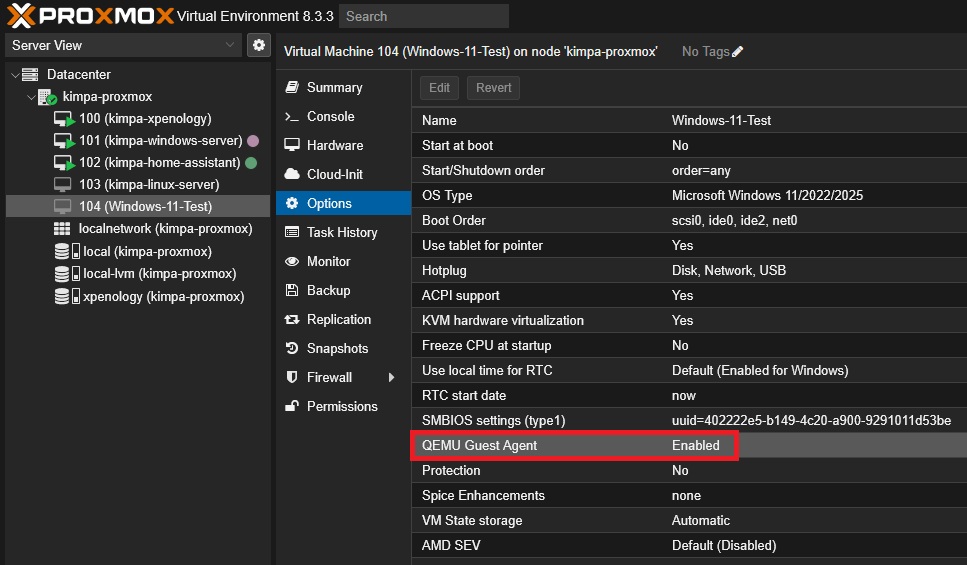Click the Proxmox logo in header
The image size is (967, 565).
tap(88, 15)
